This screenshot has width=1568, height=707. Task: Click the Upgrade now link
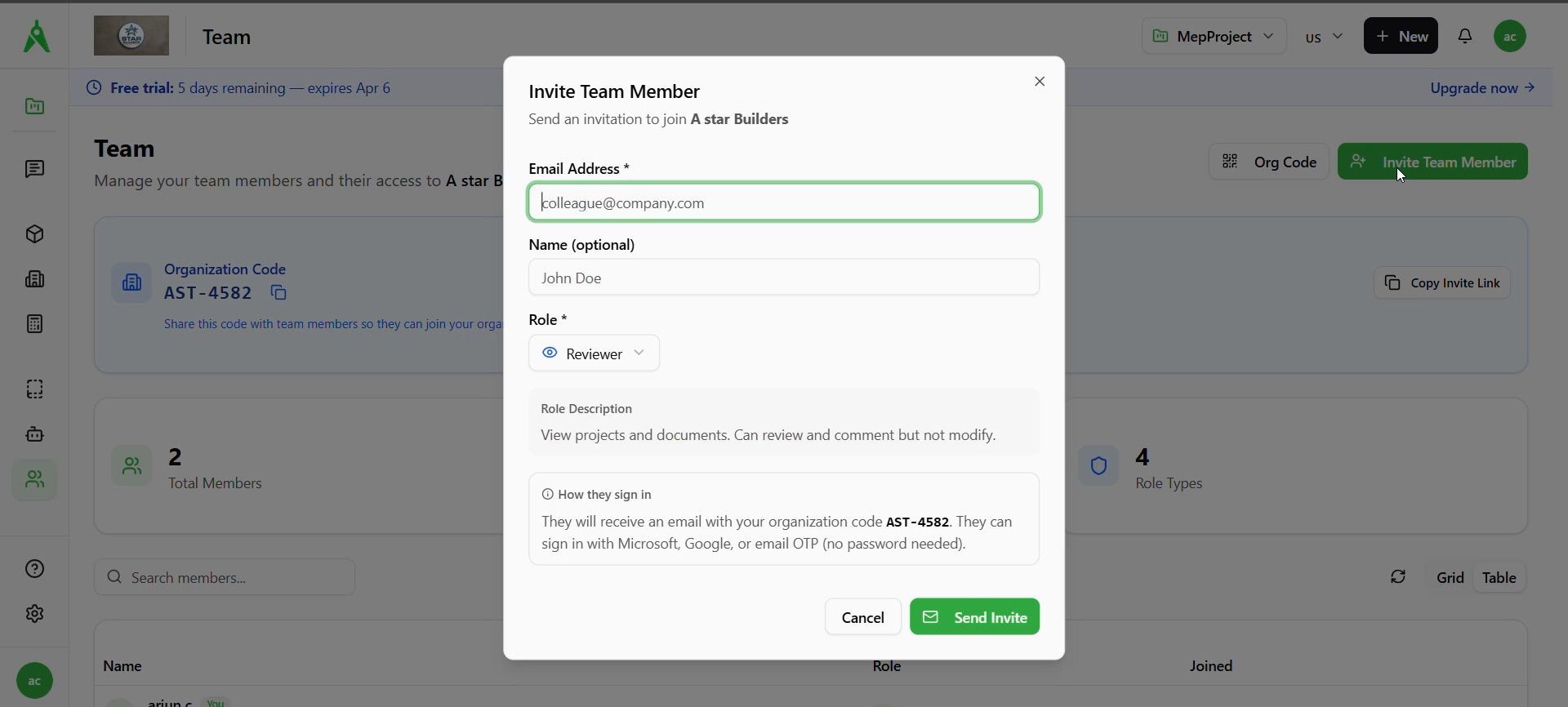[1481, 88]
